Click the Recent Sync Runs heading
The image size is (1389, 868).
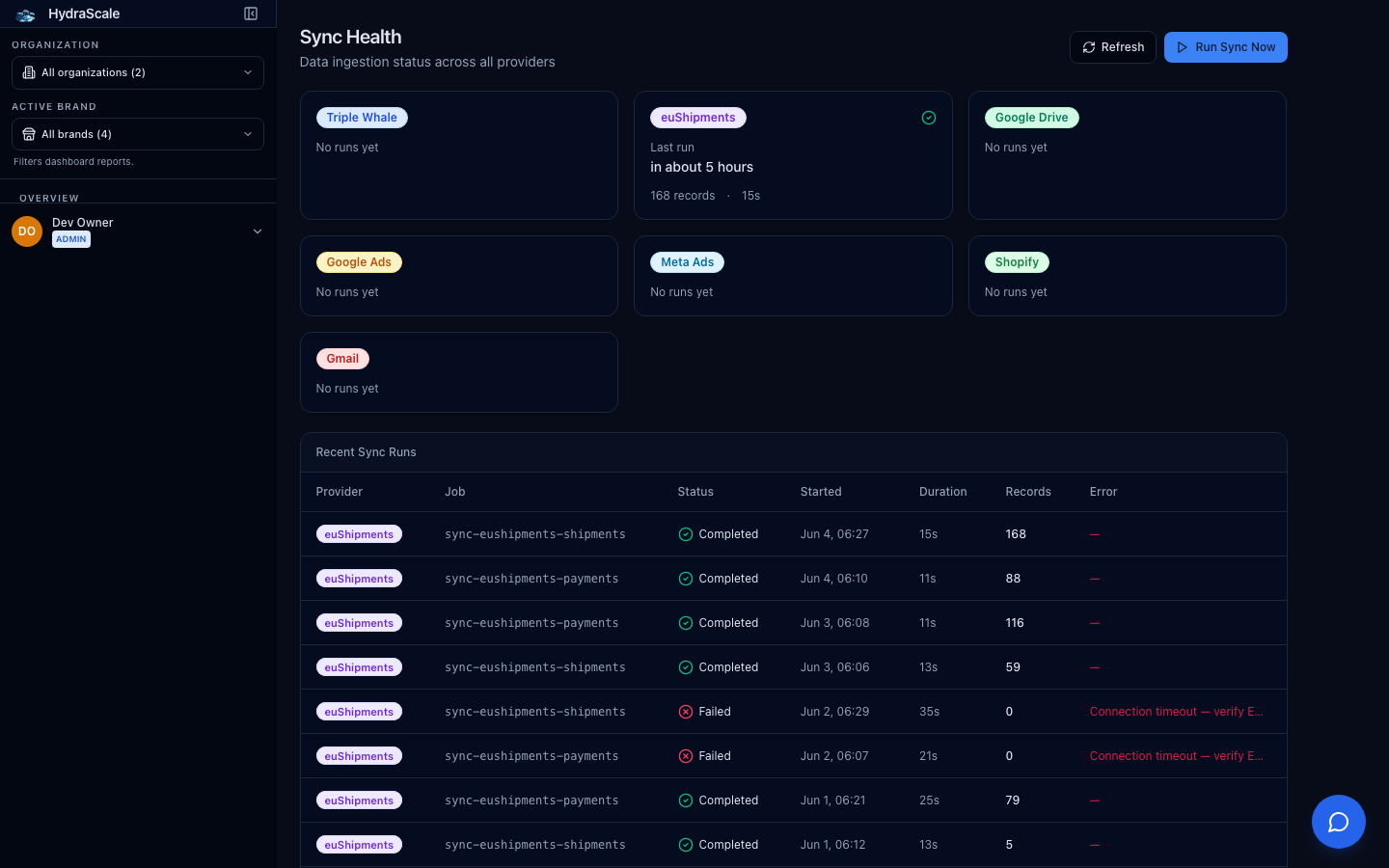(367, 452)
